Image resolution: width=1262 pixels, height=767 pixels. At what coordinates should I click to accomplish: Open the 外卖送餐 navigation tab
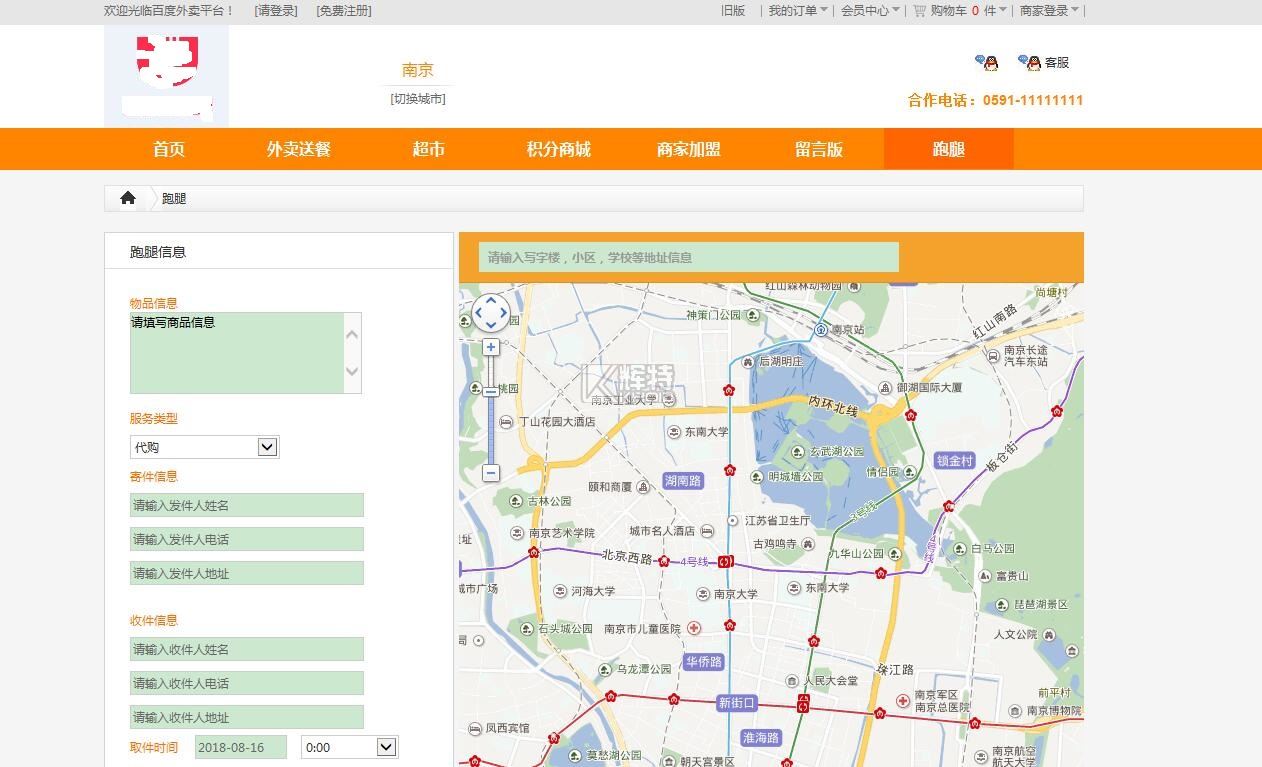coord(298,149)
